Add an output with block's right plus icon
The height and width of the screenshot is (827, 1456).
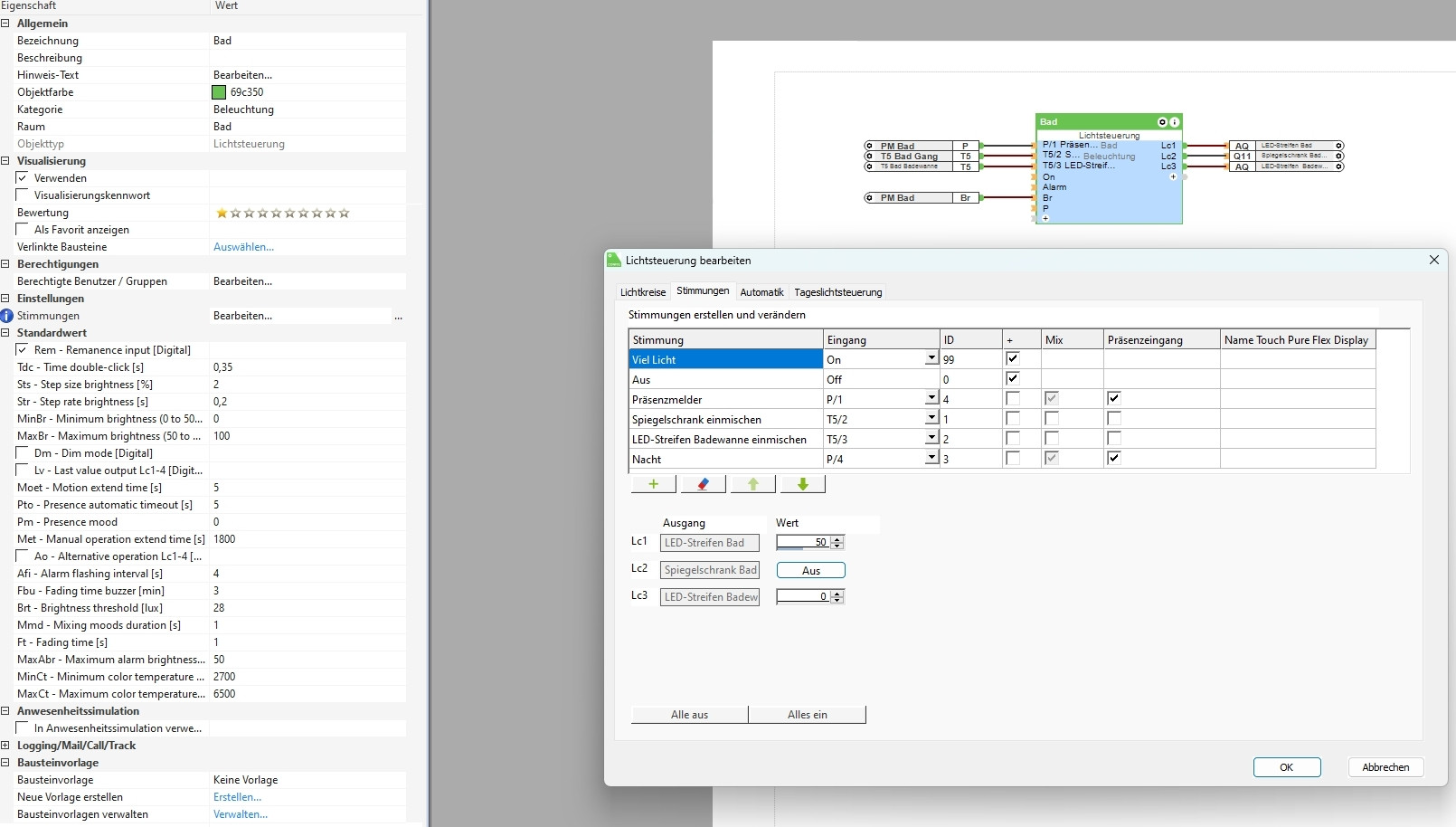tap(1173, 177)
